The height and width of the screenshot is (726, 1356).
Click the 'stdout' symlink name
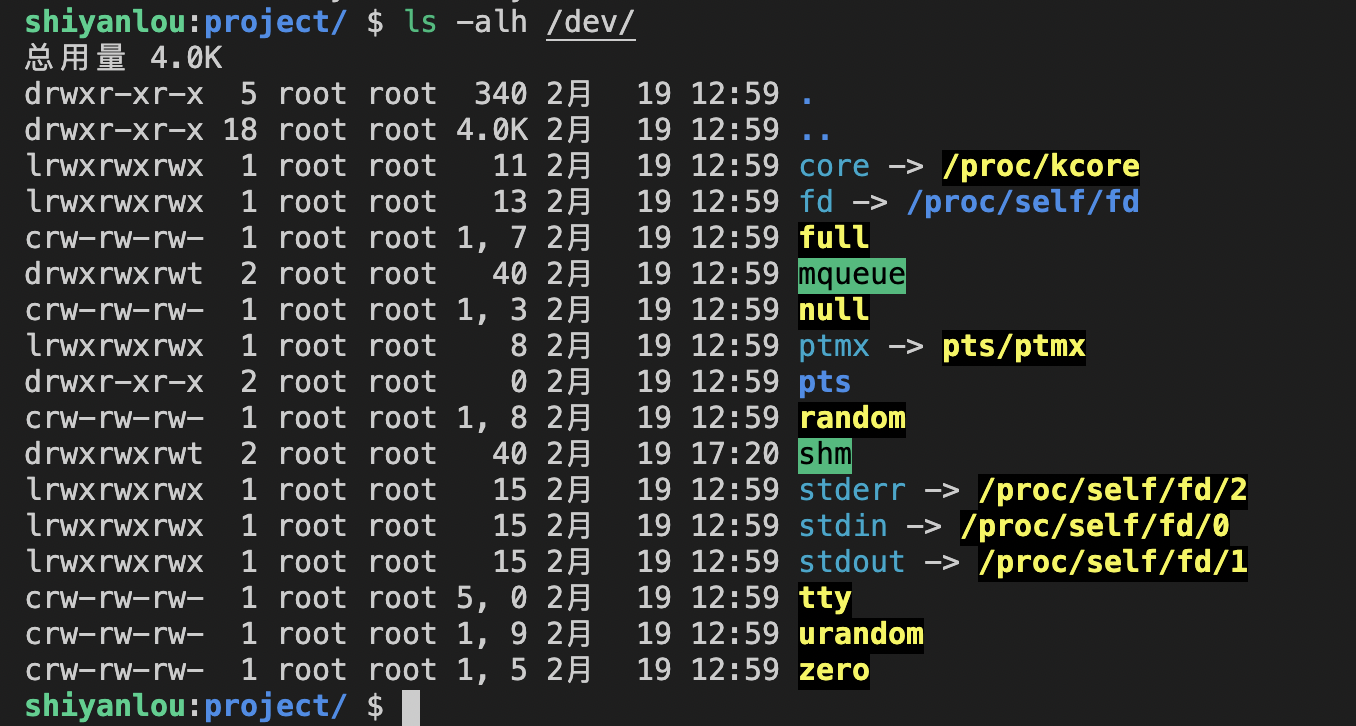tap(853, 562)
